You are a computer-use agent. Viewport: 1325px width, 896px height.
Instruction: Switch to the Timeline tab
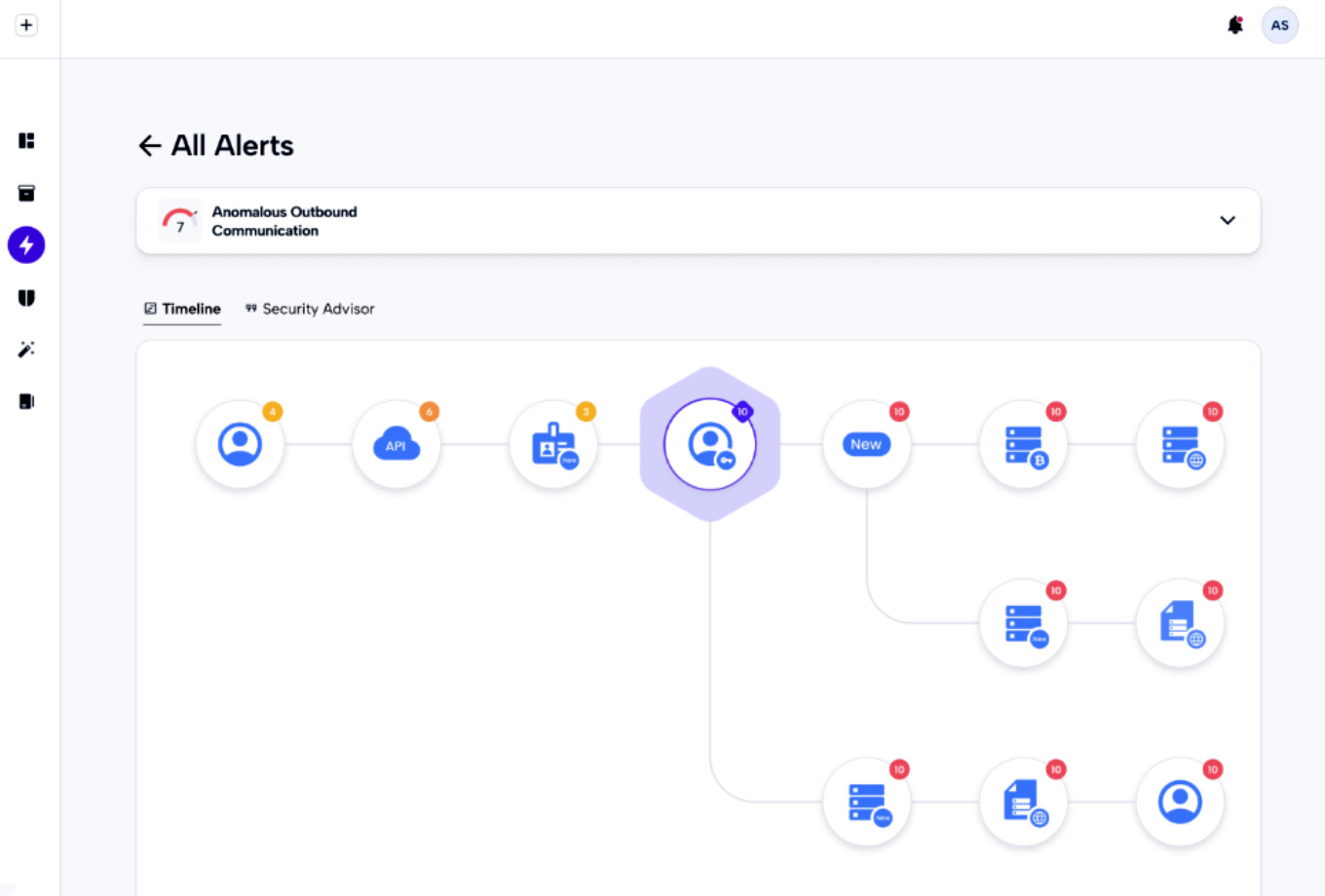(182, 309)
